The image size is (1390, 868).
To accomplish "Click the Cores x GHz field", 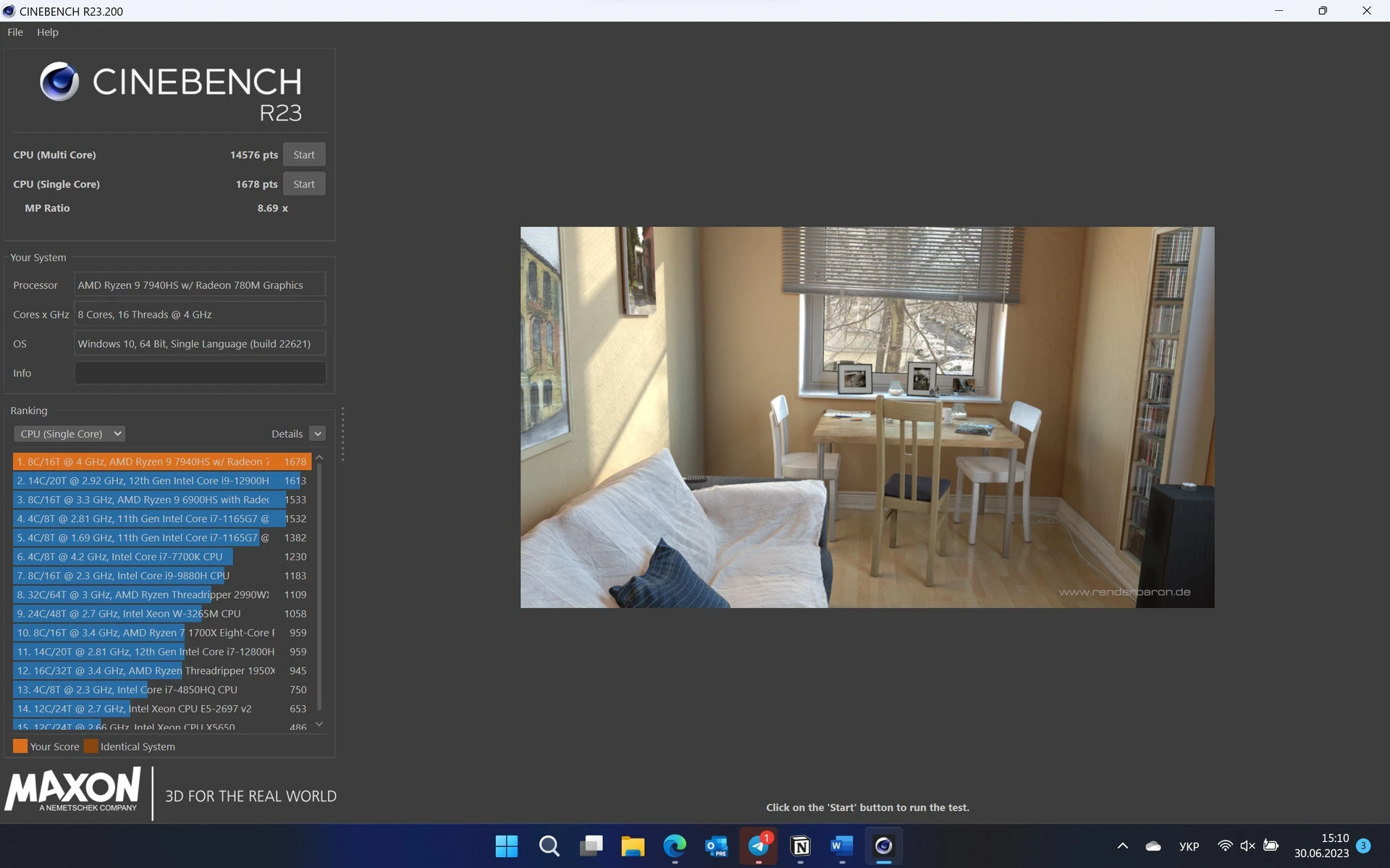I will [200, 314].
